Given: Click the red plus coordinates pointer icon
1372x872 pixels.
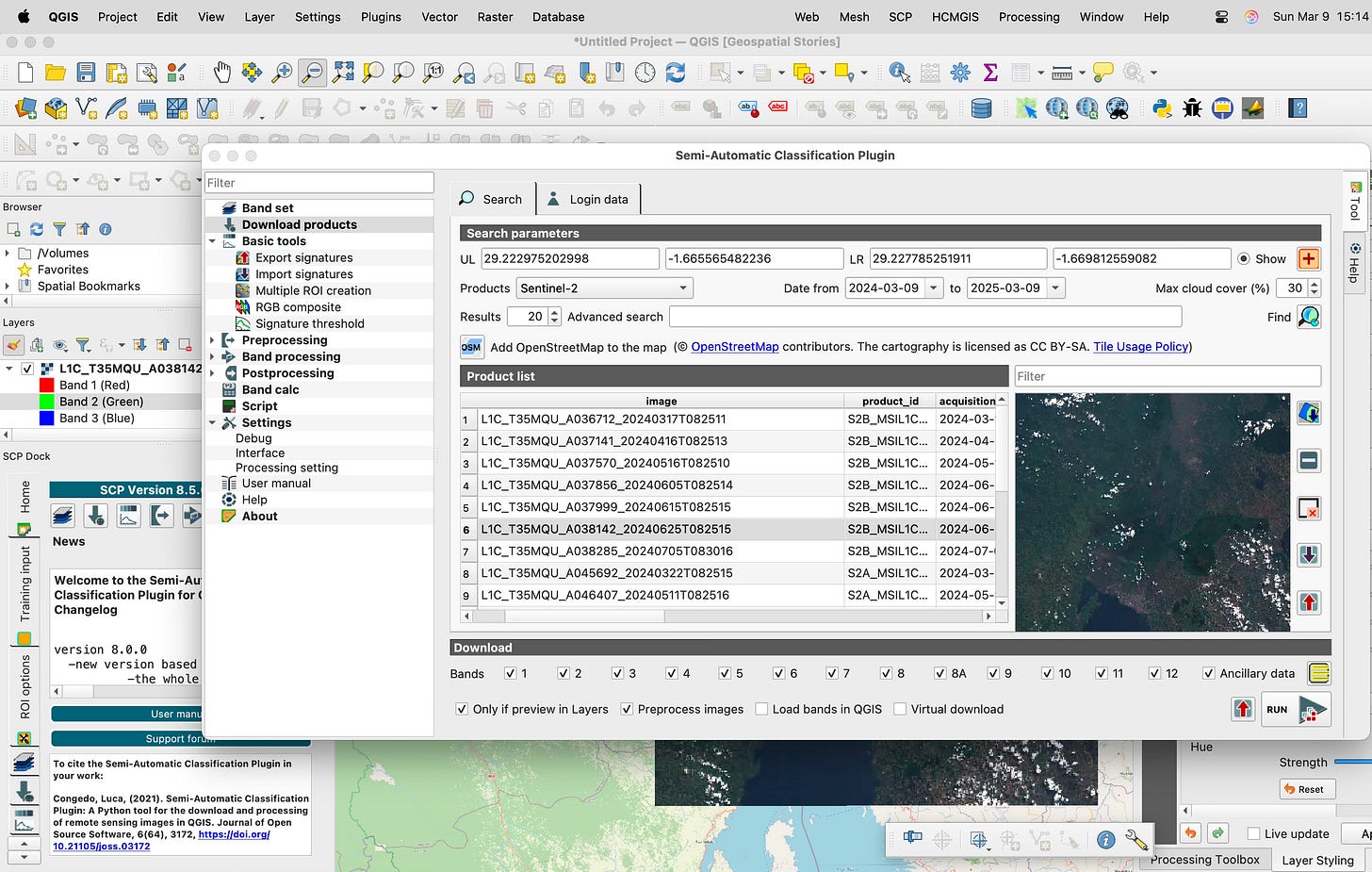Looking at the screenshot, I should 1308,259.
